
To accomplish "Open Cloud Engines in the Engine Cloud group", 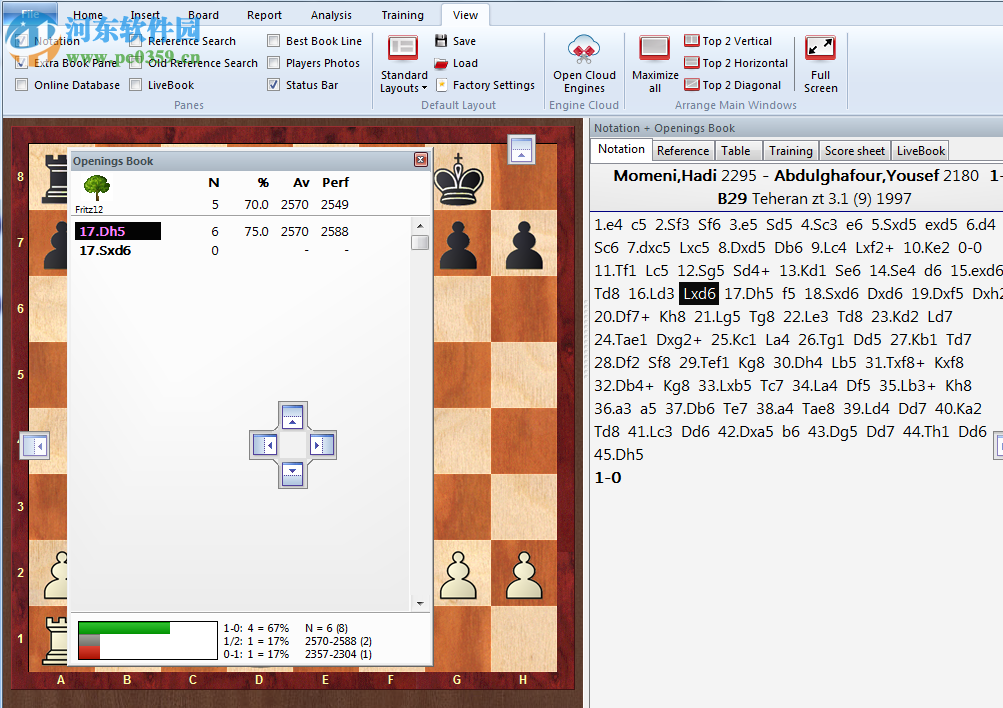I will 584,60.
